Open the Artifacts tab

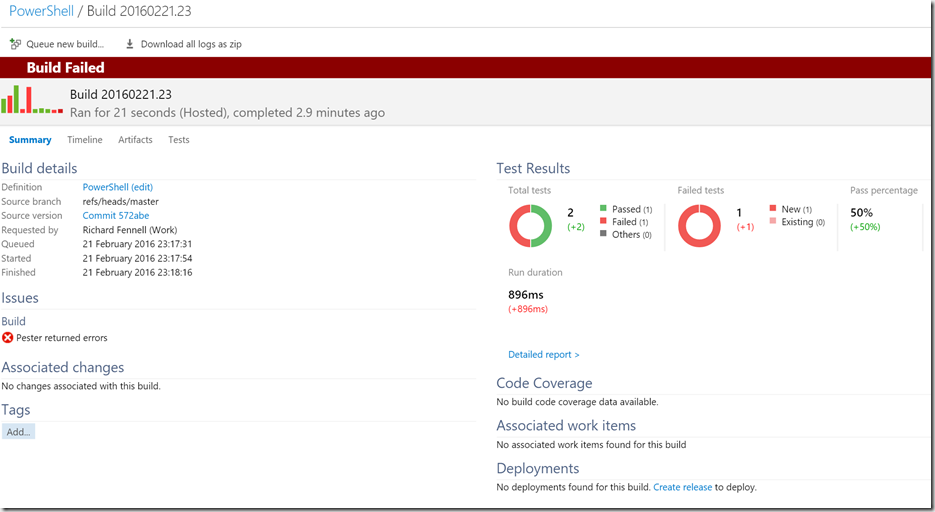pos(135,139)
